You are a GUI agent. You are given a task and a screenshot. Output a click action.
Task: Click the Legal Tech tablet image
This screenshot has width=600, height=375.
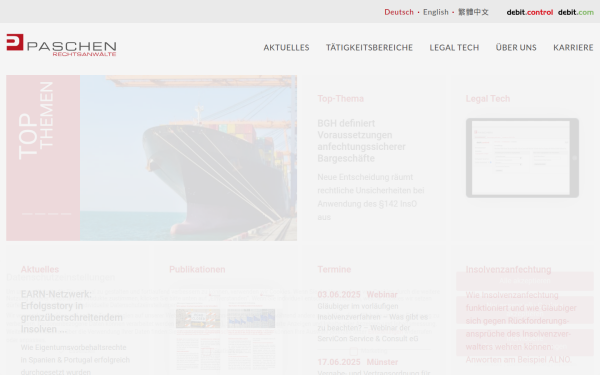[x=522, y=158]
